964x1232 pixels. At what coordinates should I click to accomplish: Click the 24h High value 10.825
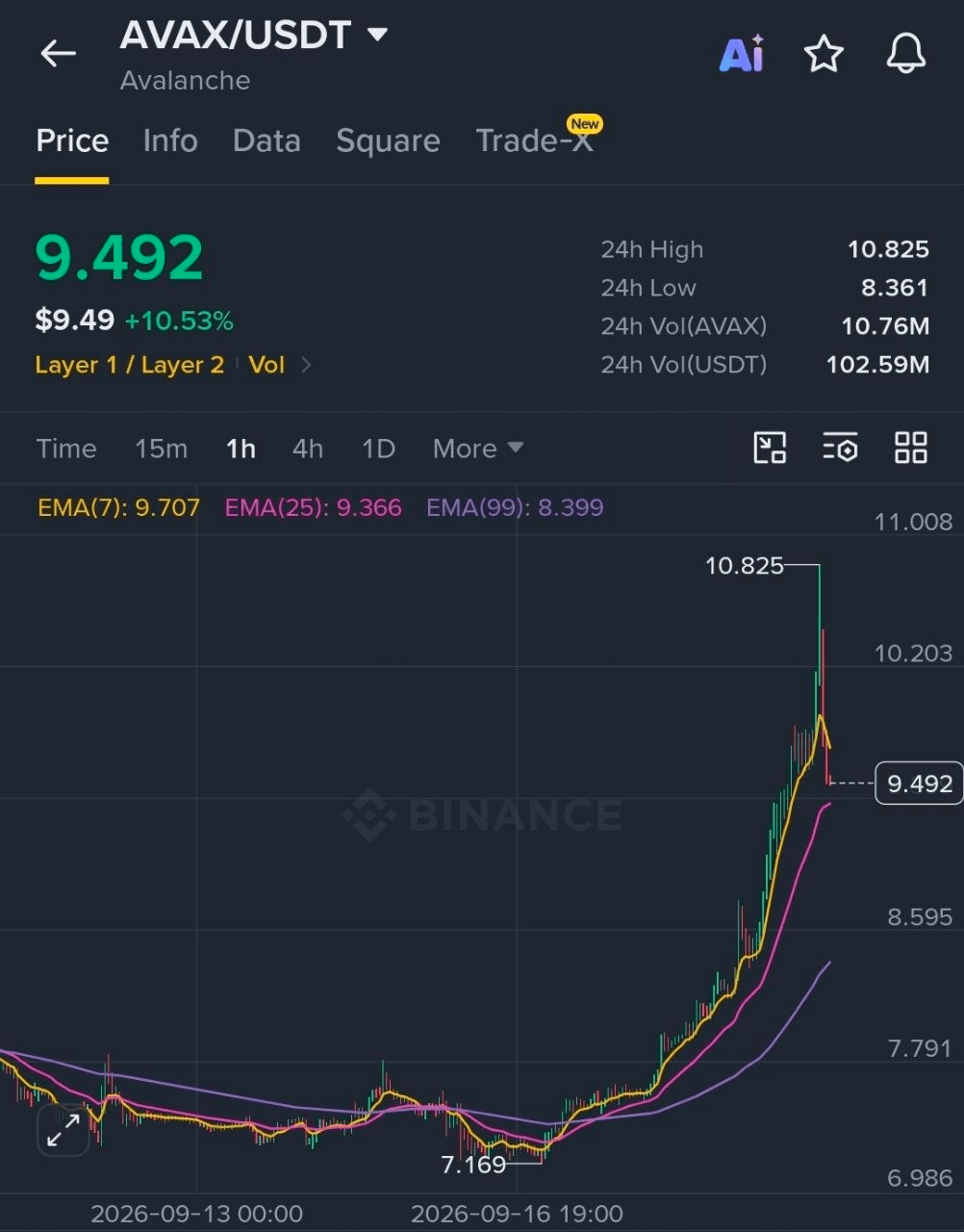[x=888, y=249]
